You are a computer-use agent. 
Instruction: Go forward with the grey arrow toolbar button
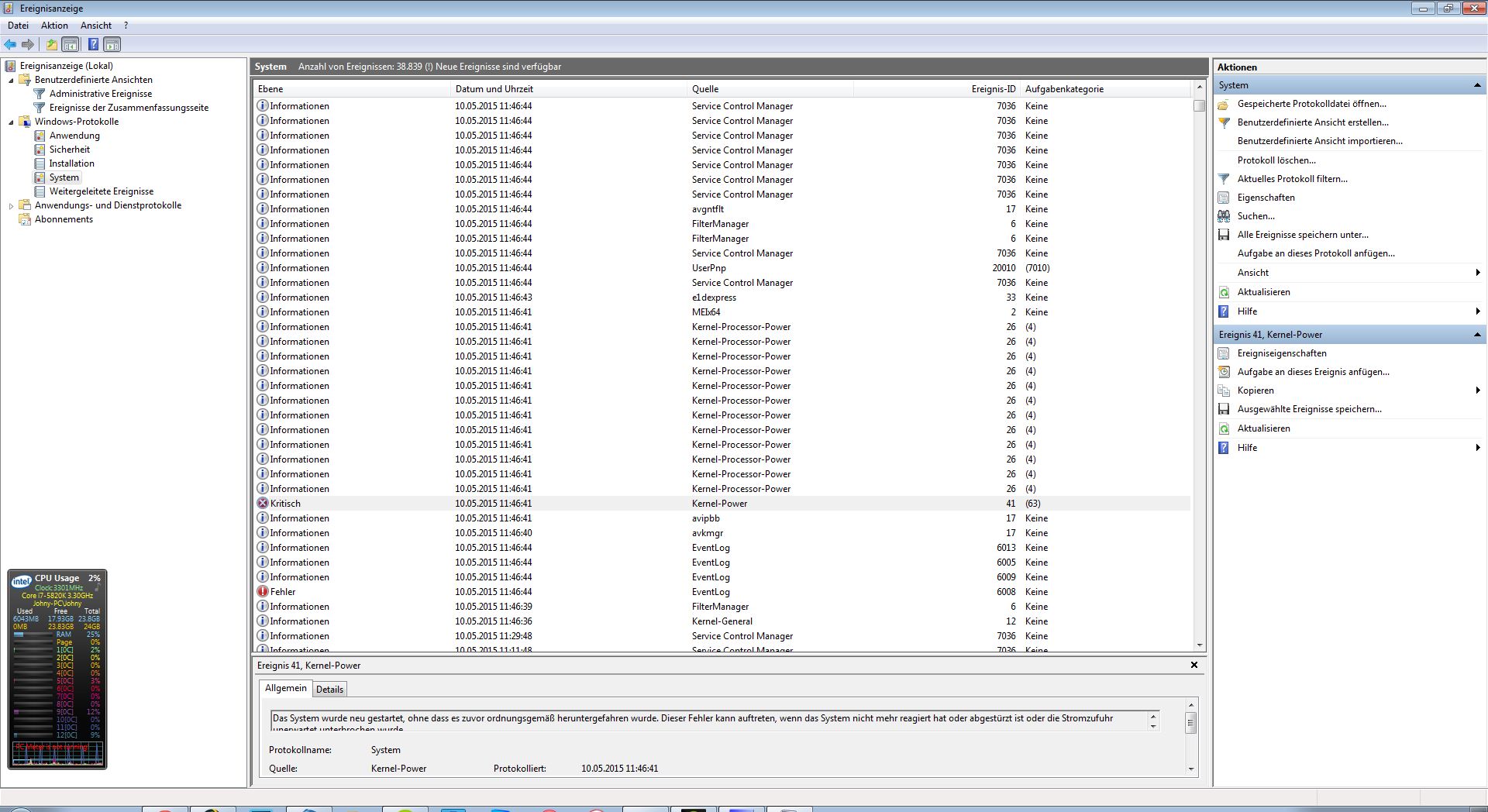28,45
